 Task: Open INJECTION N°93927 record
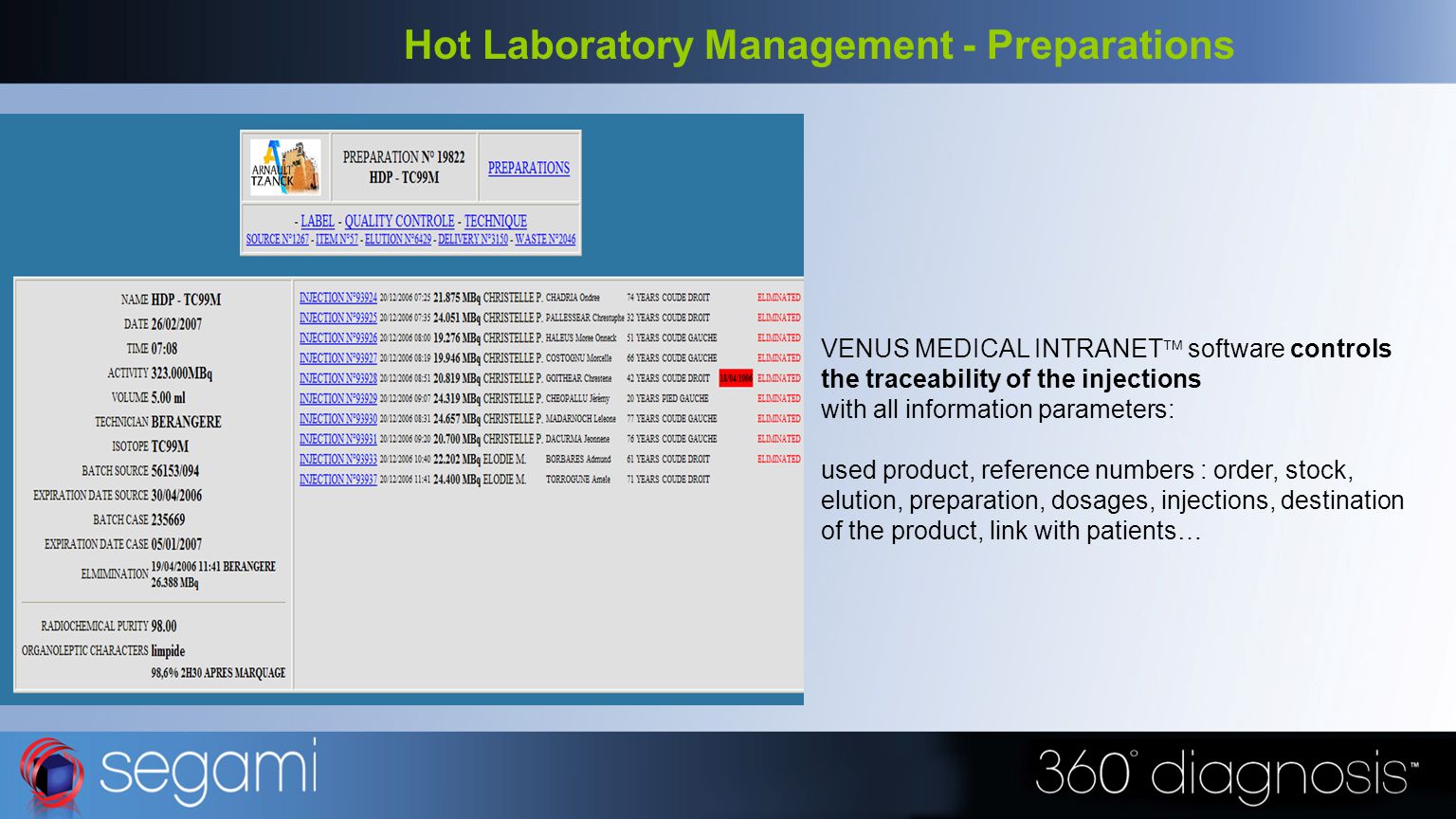click(338, 358)
